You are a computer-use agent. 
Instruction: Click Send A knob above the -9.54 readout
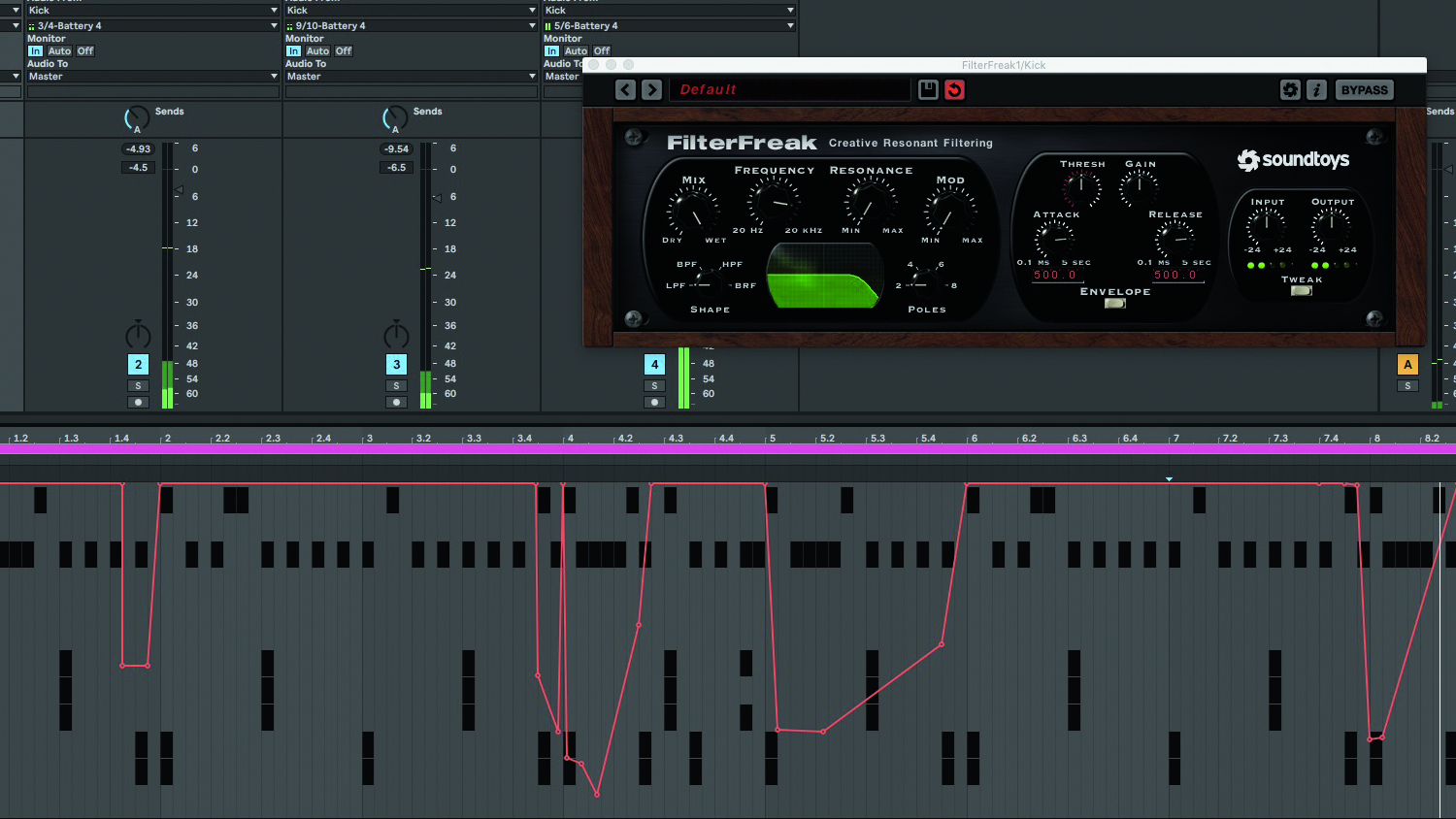(x=395, y=118)
